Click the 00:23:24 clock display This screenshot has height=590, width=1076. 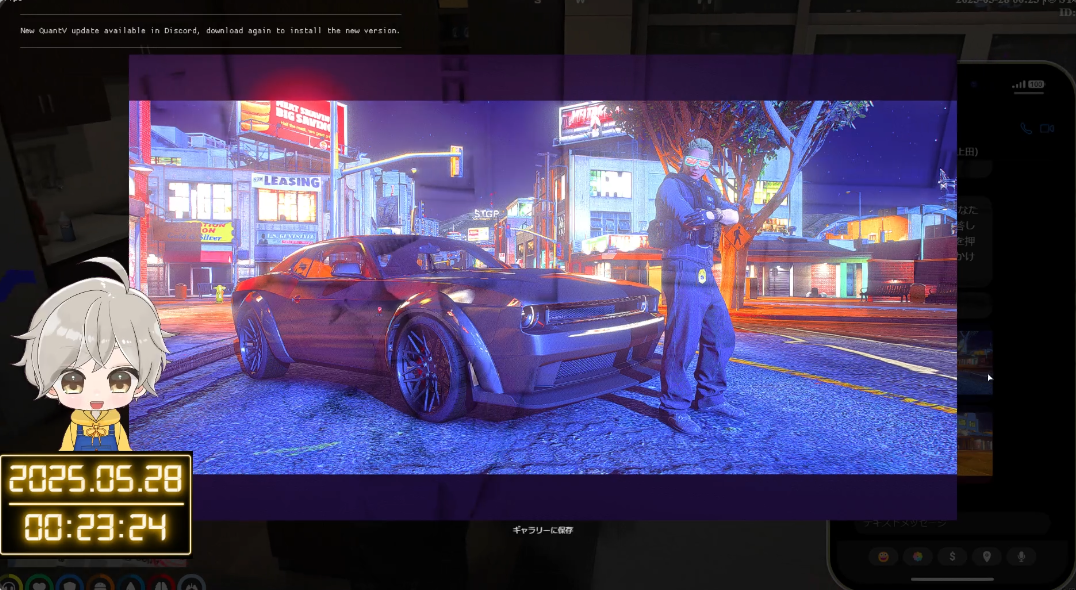pos(95,528)
